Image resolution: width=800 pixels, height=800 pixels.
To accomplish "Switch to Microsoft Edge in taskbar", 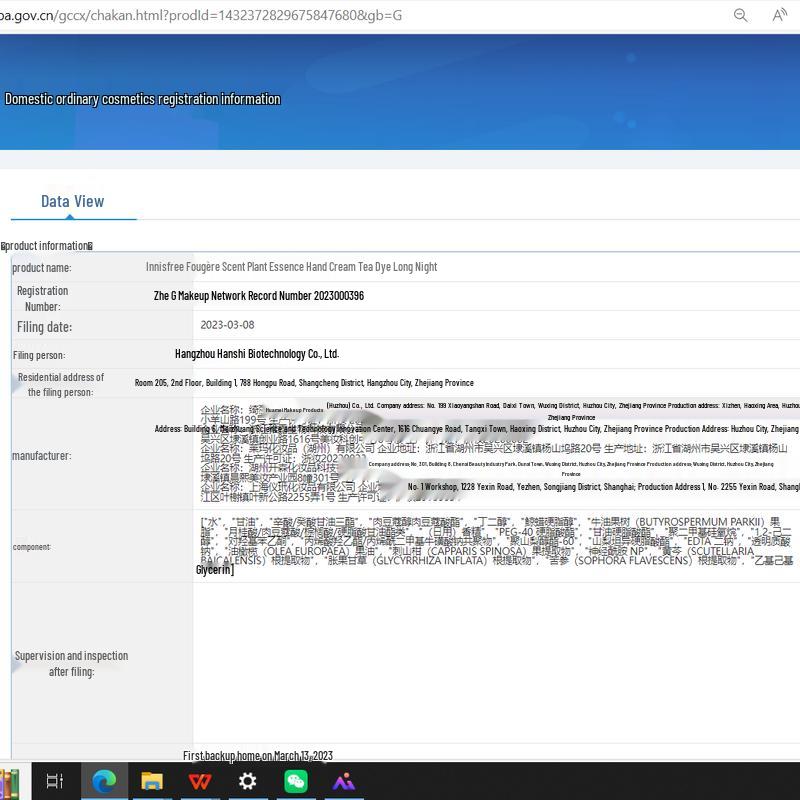I will click(x=104, y=781).
